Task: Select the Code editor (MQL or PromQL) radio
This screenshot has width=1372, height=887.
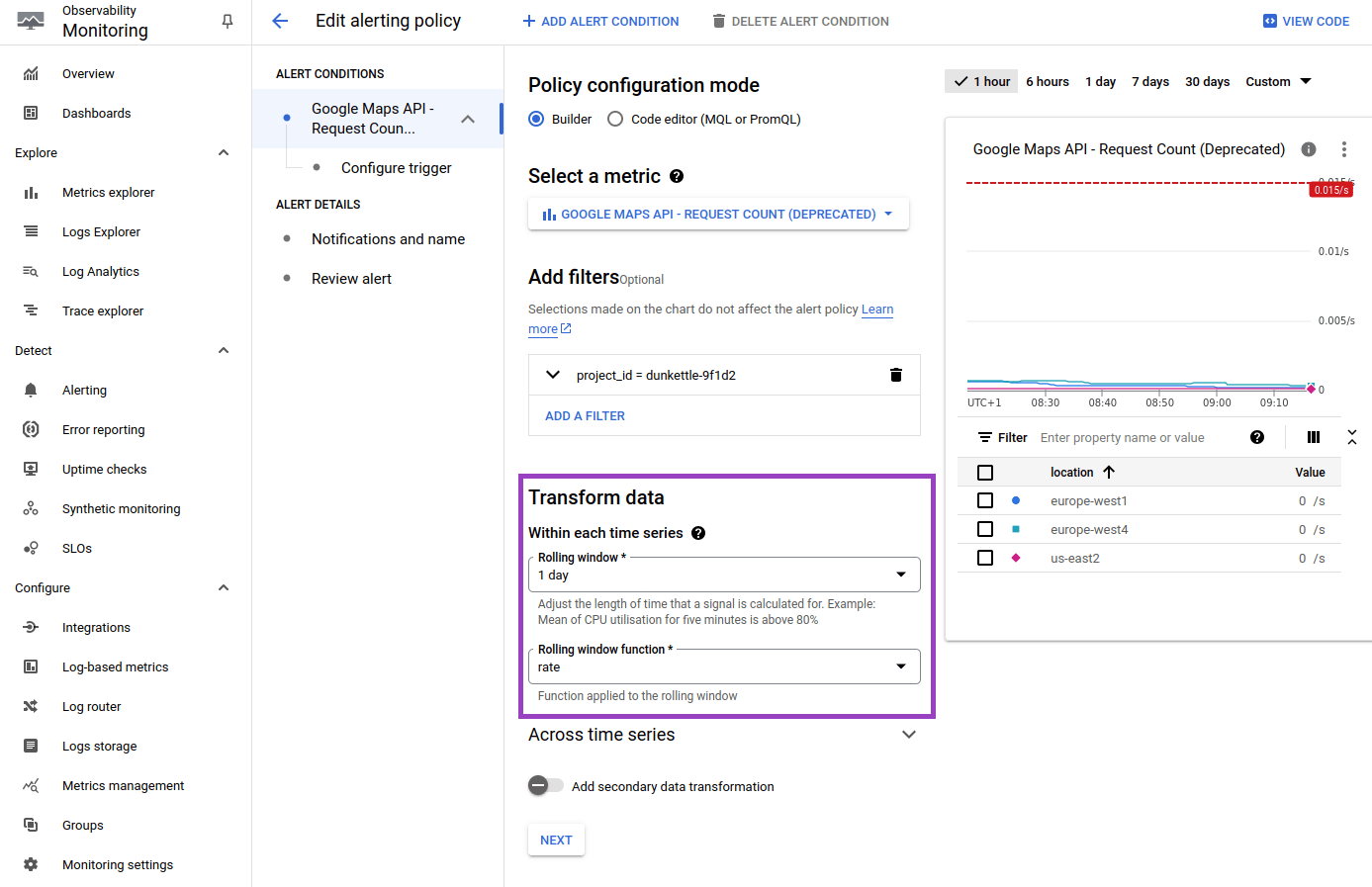Action: coord(615,120)
